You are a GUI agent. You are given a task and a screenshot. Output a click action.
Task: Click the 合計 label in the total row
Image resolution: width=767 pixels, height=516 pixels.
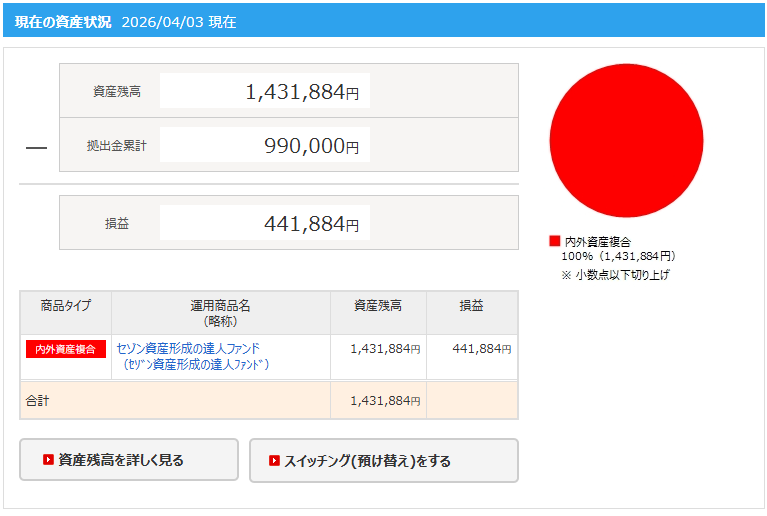point(37,400)
